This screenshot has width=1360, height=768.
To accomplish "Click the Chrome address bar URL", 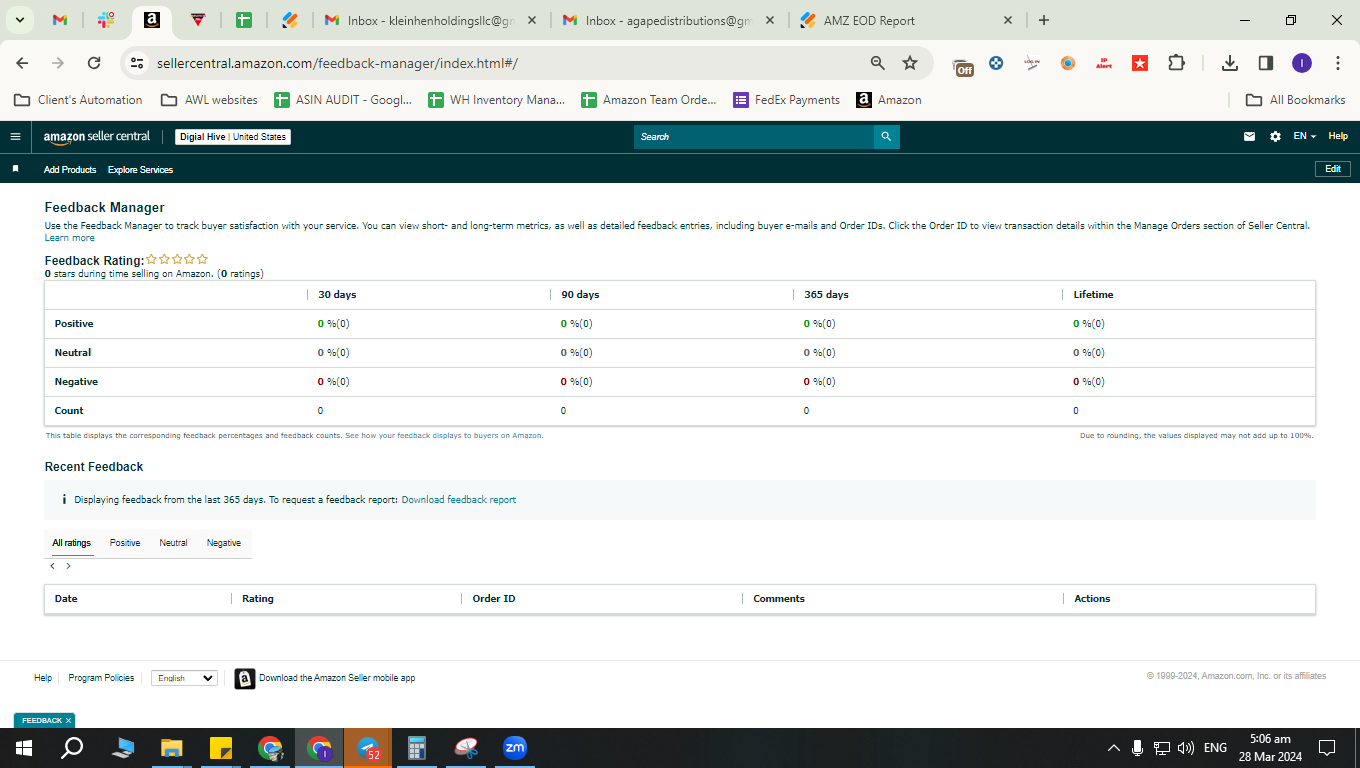I will click(x=337, y=63).
